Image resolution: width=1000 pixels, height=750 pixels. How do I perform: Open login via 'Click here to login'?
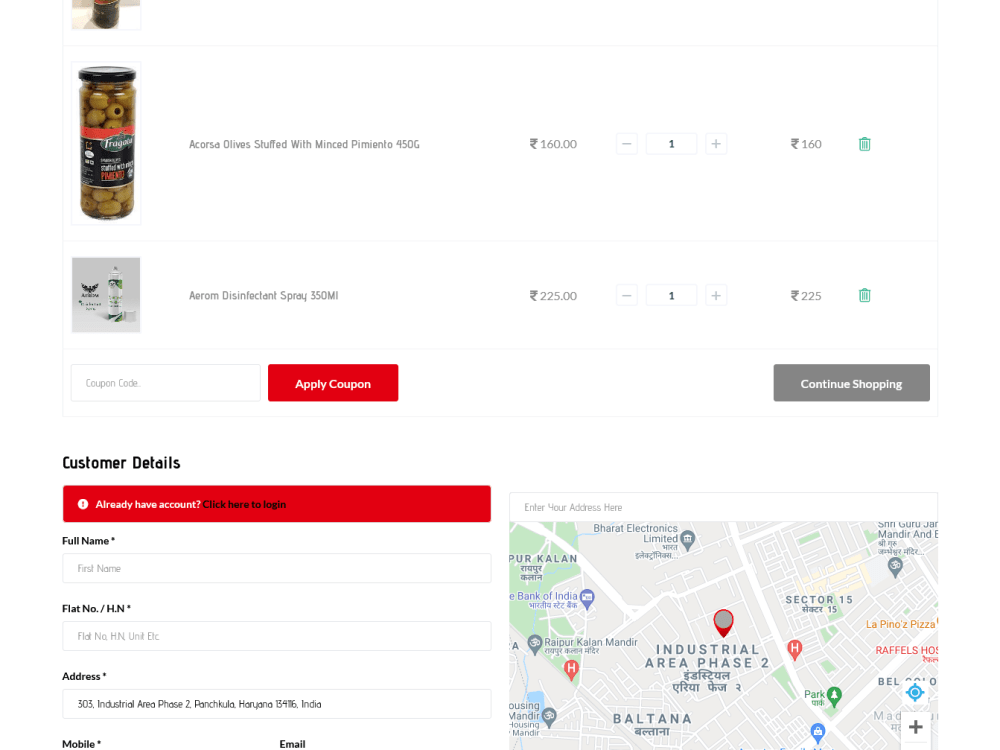[244, 504]
